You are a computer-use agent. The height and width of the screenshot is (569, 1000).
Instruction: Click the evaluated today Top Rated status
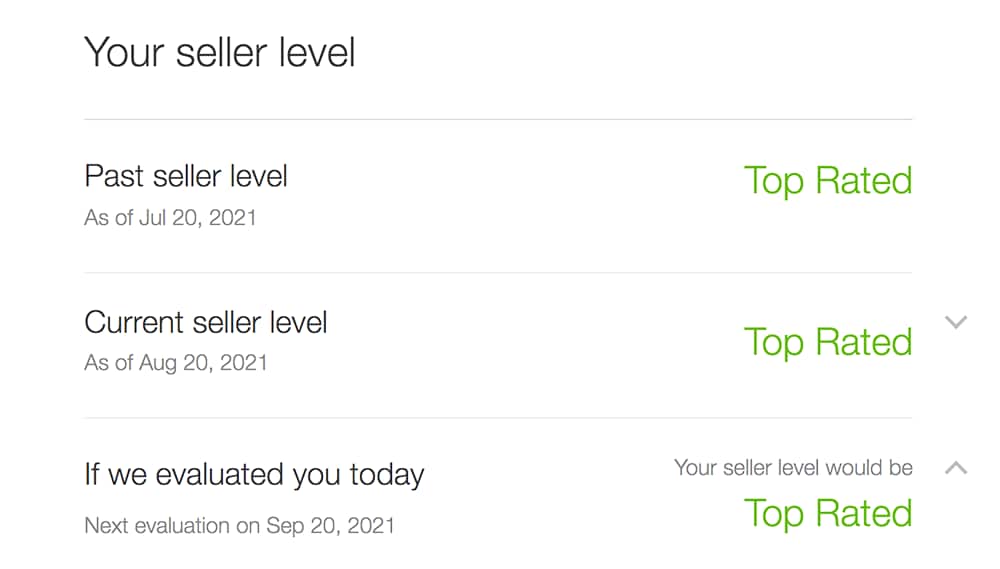(828, 514)
